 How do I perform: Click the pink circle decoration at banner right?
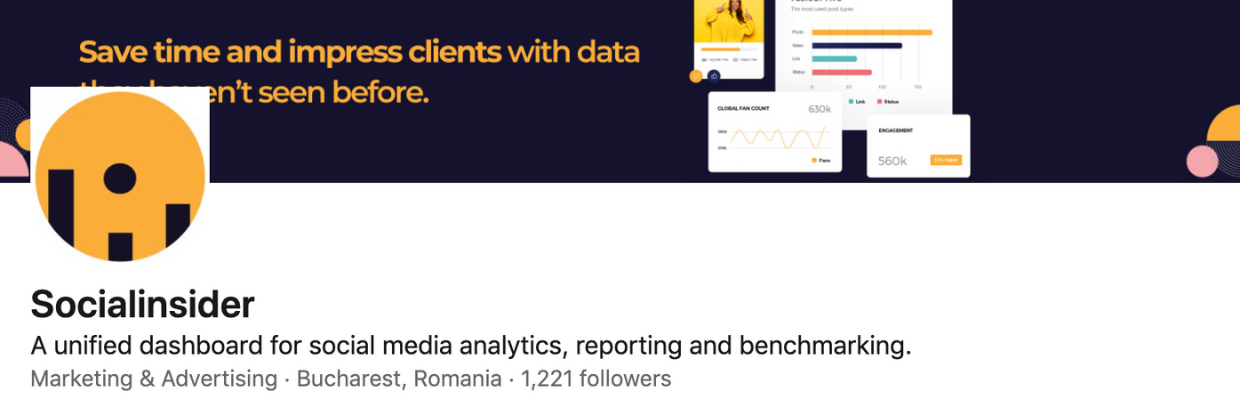(x=1202, y=161)
